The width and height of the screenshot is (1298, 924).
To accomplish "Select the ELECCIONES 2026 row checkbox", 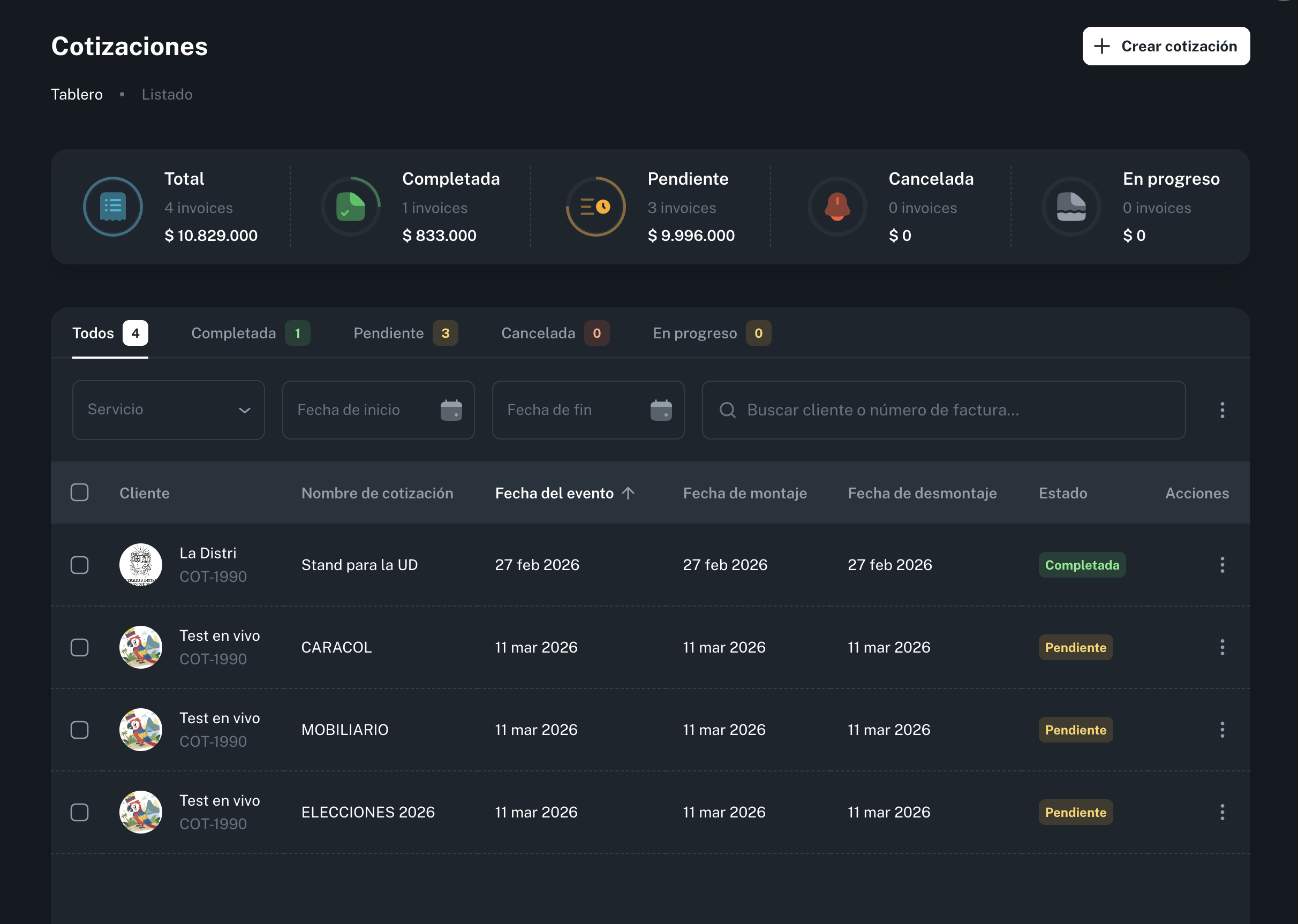I will click(x=80, y=813).
